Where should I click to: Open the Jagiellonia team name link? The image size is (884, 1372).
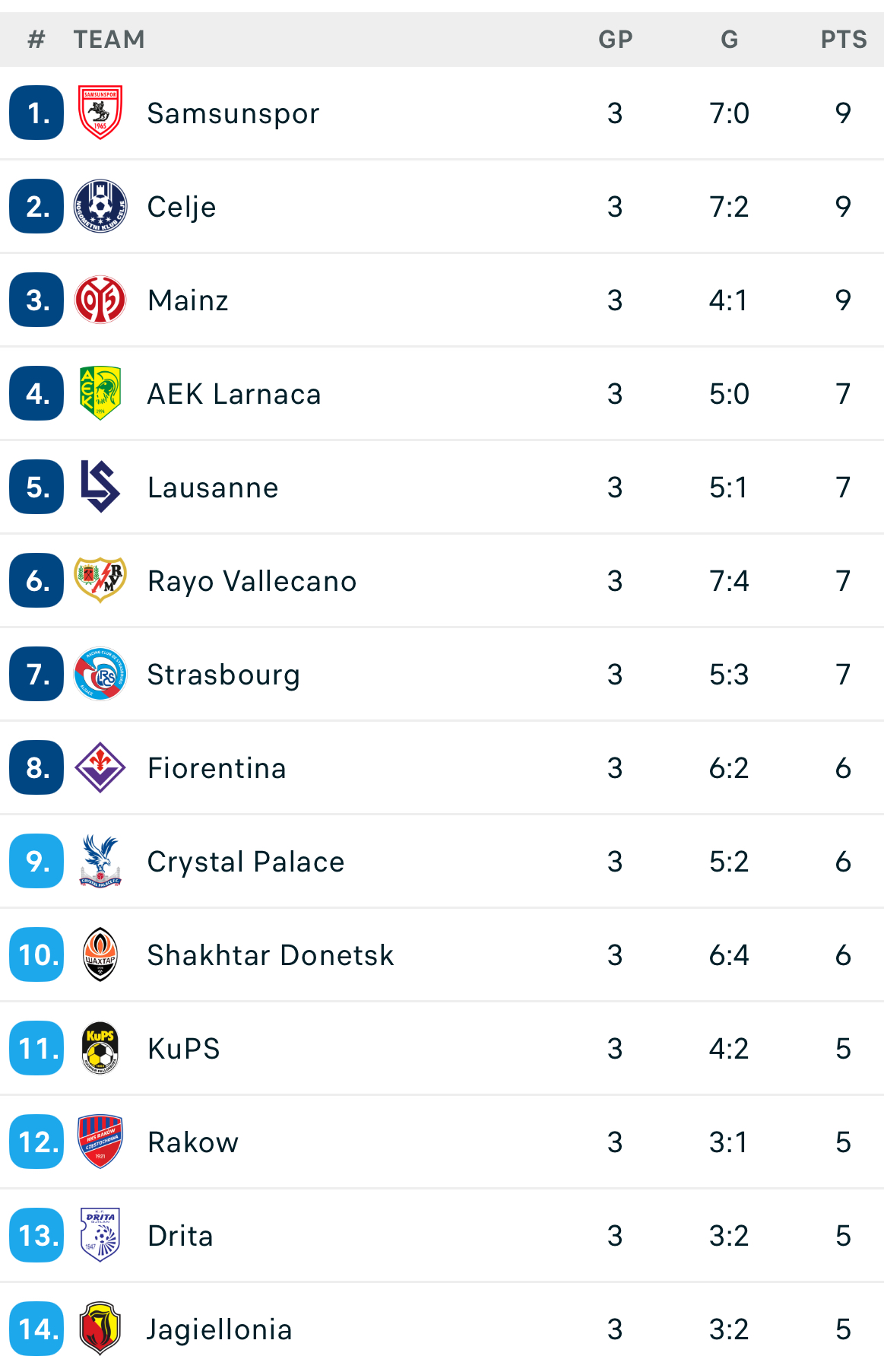[220, 1329]
